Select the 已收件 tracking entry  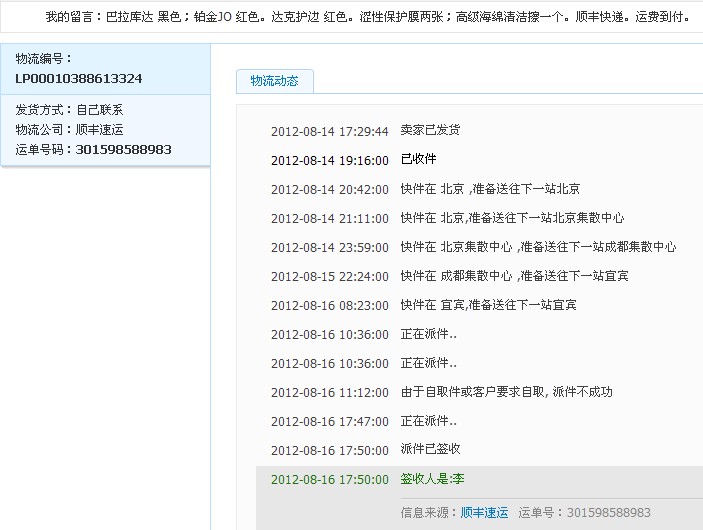point(418,160)
